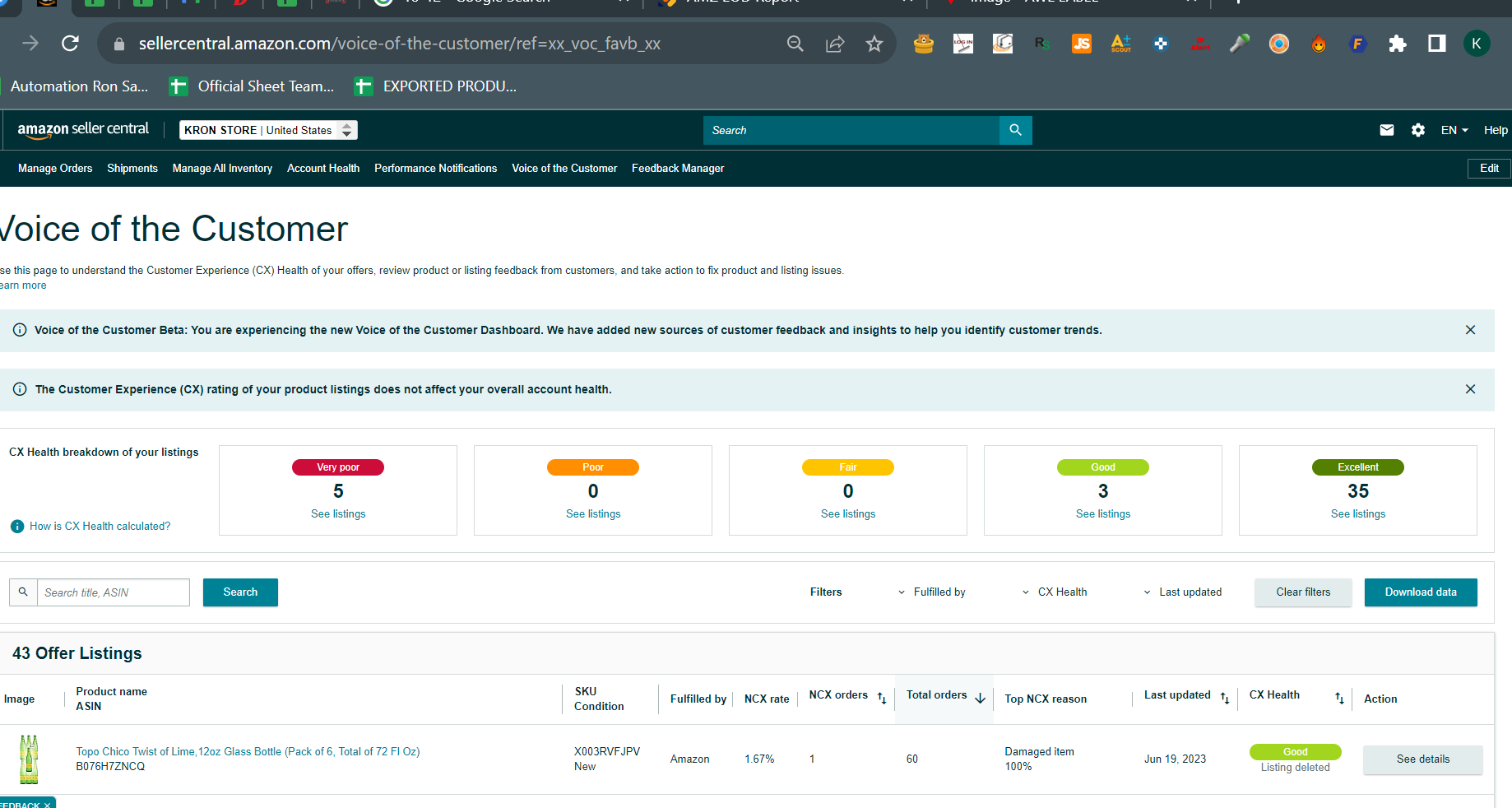Click the Damaged item top NCX reason cell
Screen dimensions: 1512x808
(x=1039, y=759)
